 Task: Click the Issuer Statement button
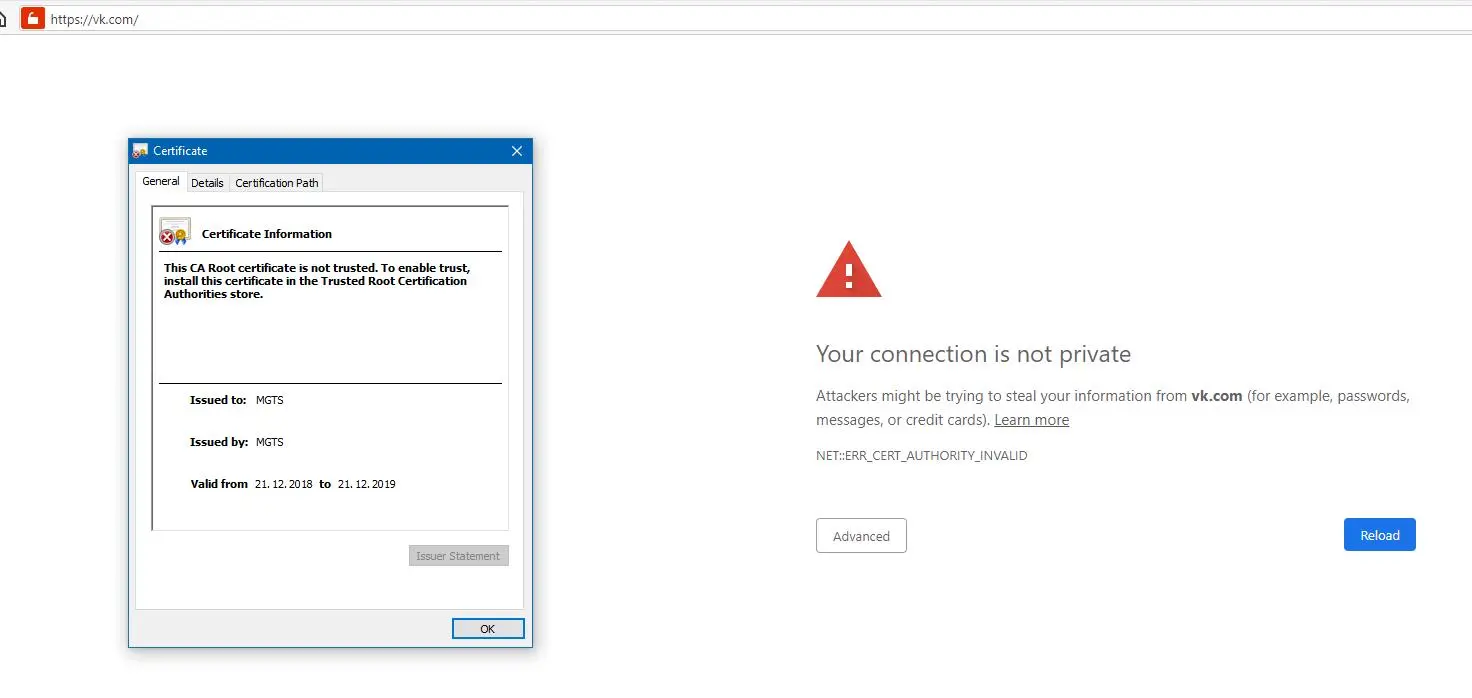[x=459, y=556]
